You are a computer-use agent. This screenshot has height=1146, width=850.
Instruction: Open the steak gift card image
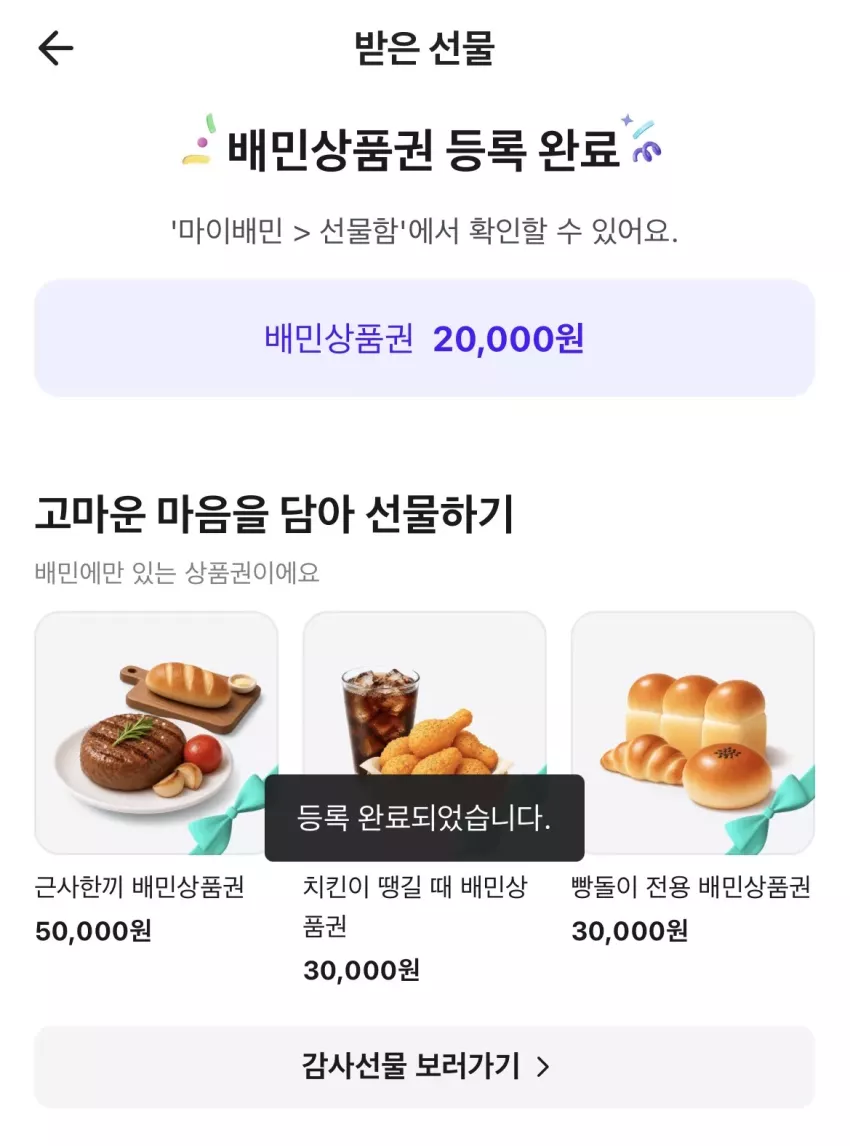coord(156,733)
